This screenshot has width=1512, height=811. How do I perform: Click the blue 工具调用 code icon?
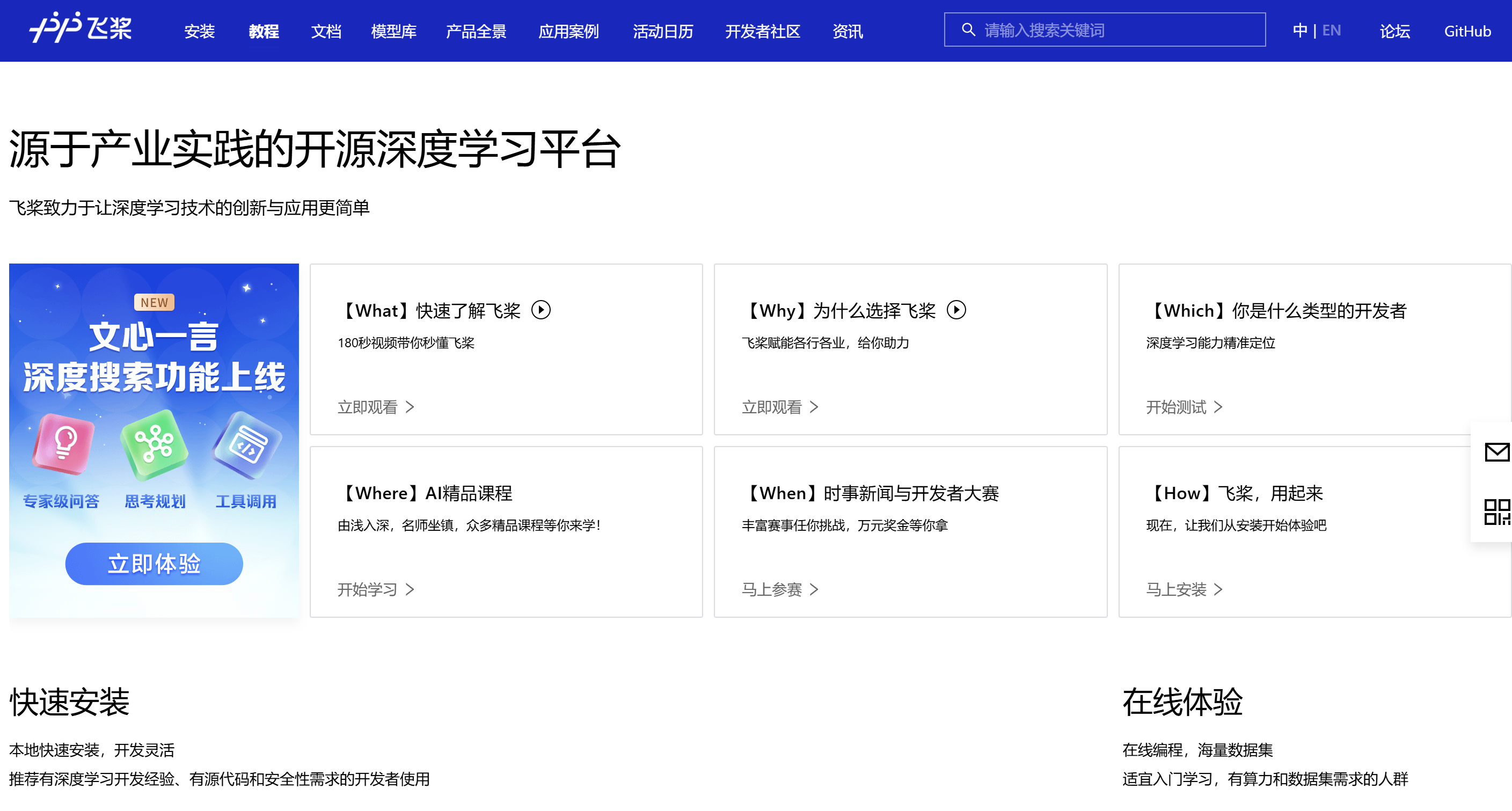[x=246, y=446]
